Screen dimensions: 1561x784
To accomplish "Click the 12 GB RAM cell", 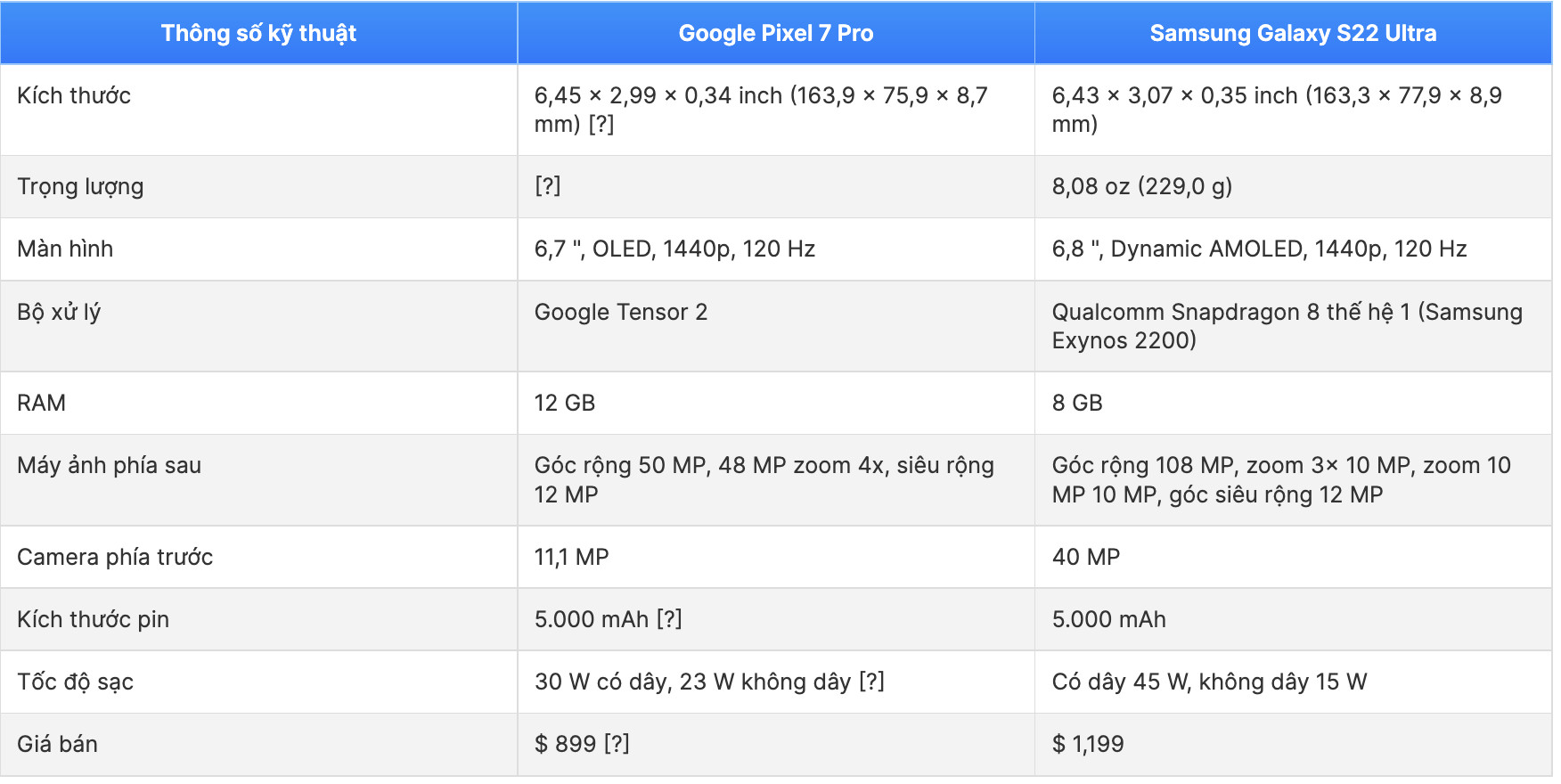I will (565, 404).
